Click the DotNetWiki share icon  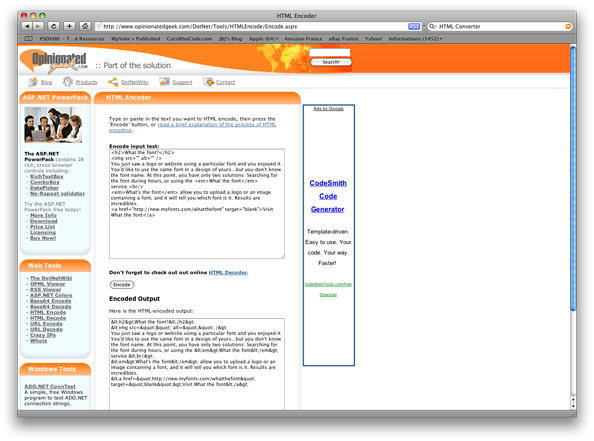click(x=113, y=82)
